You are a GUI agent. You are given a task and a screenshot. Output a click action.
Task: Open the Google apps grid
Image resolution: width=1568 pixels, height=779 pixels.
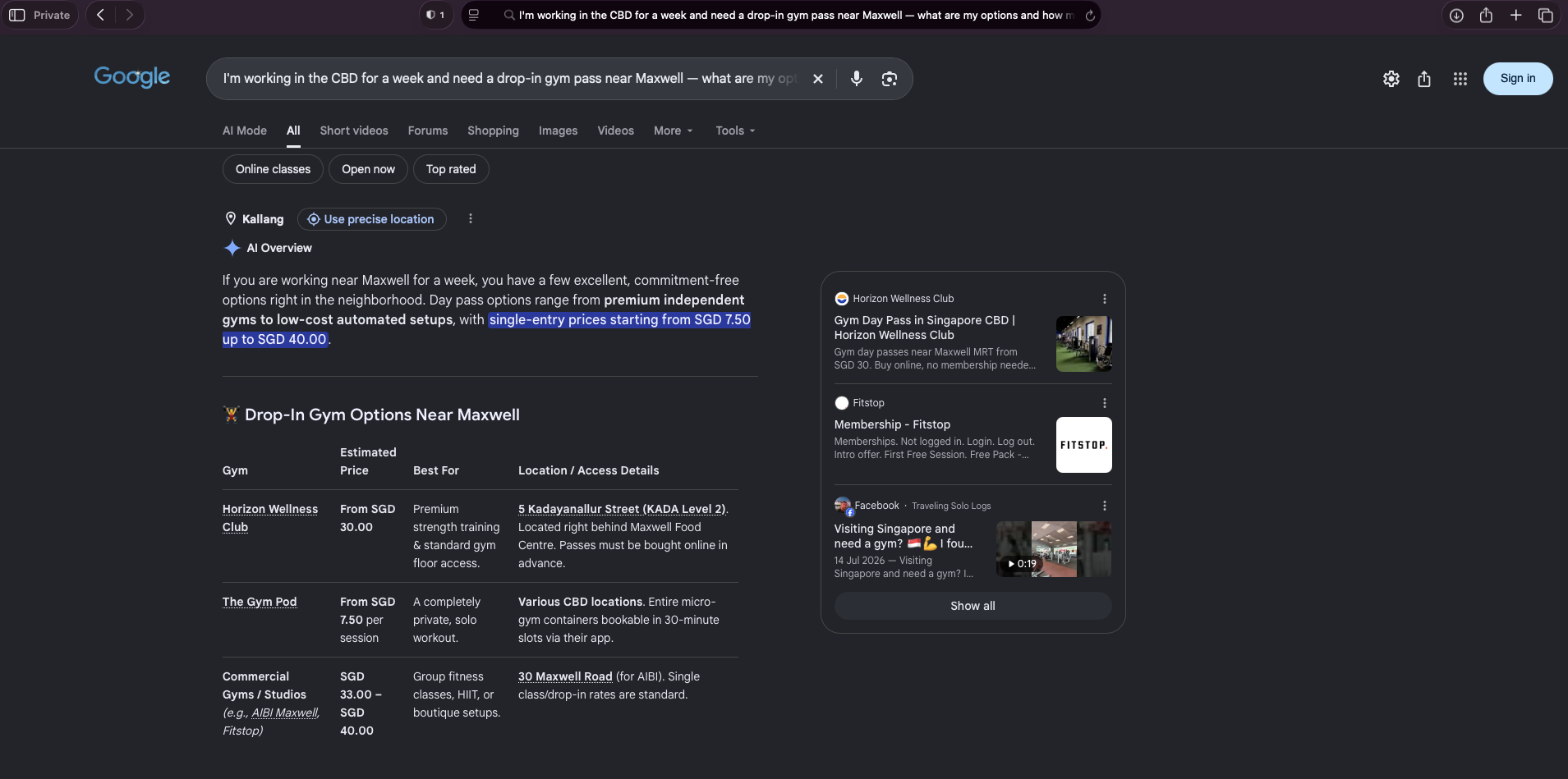(1460, 79)
